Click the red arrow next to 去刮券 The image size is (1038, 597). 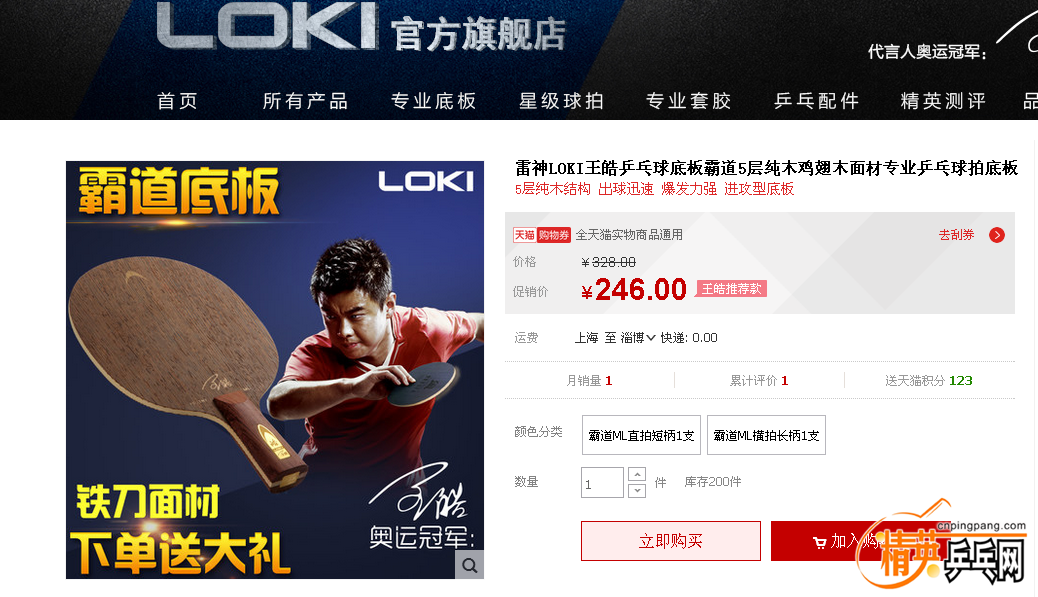click(996, 235)
